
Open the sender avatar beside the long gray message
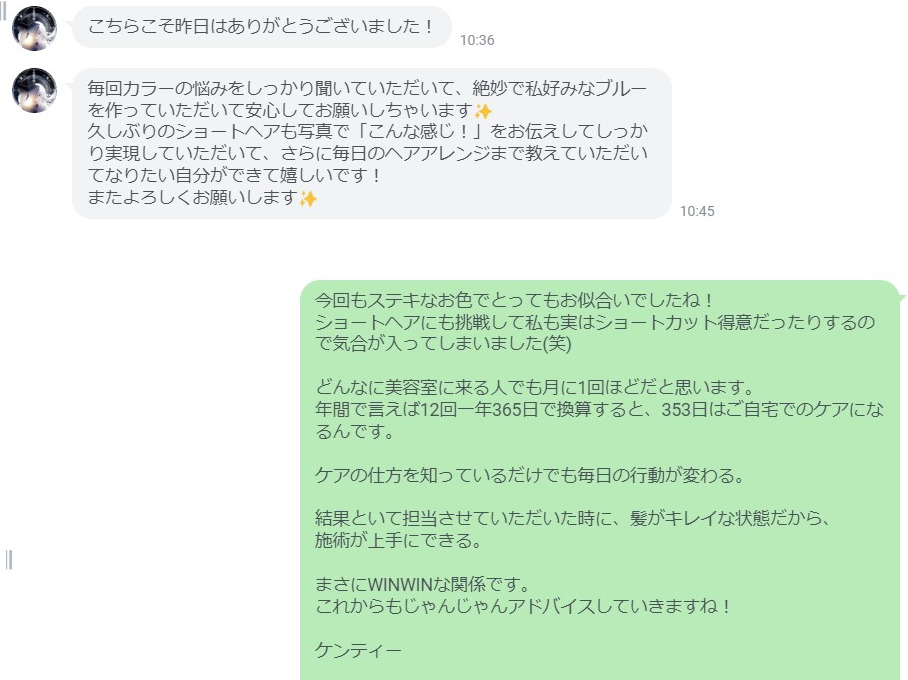(x=34, y=90)
